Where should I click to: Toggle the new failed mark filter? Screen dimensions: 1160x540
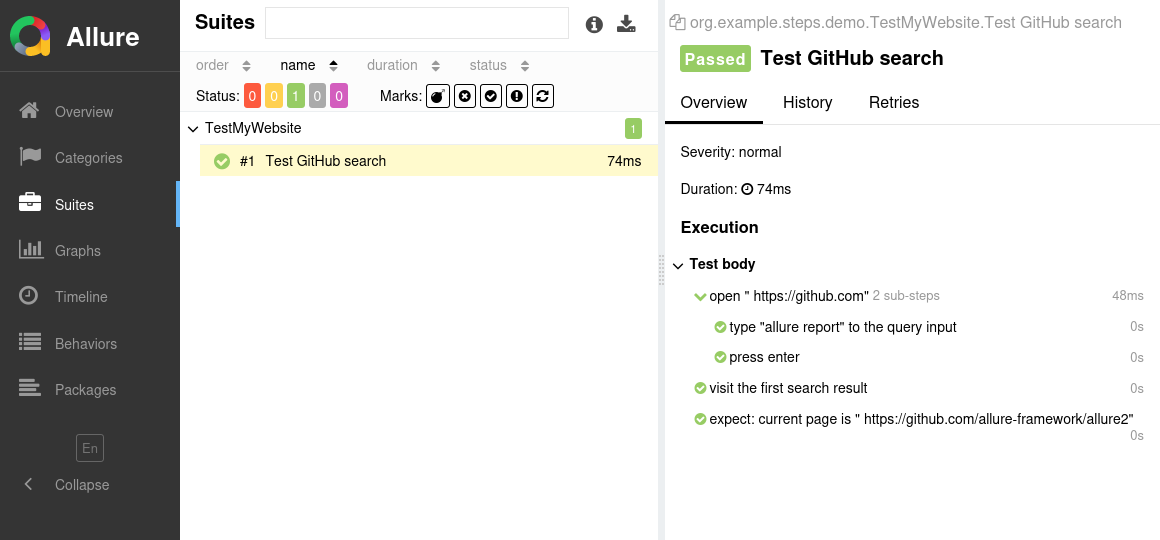(x=465, y=96)
